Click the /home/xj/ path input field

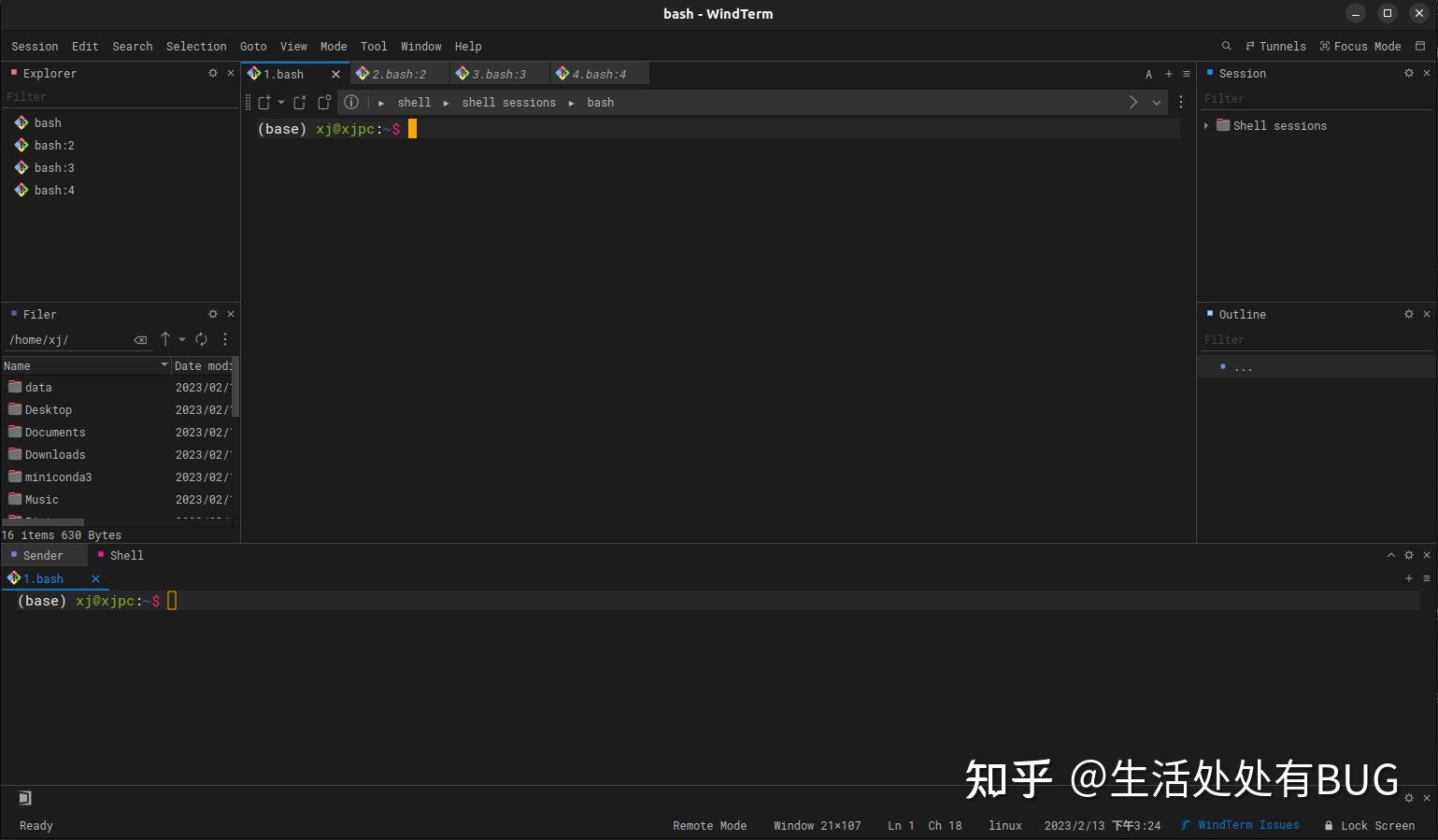[65, 339]
